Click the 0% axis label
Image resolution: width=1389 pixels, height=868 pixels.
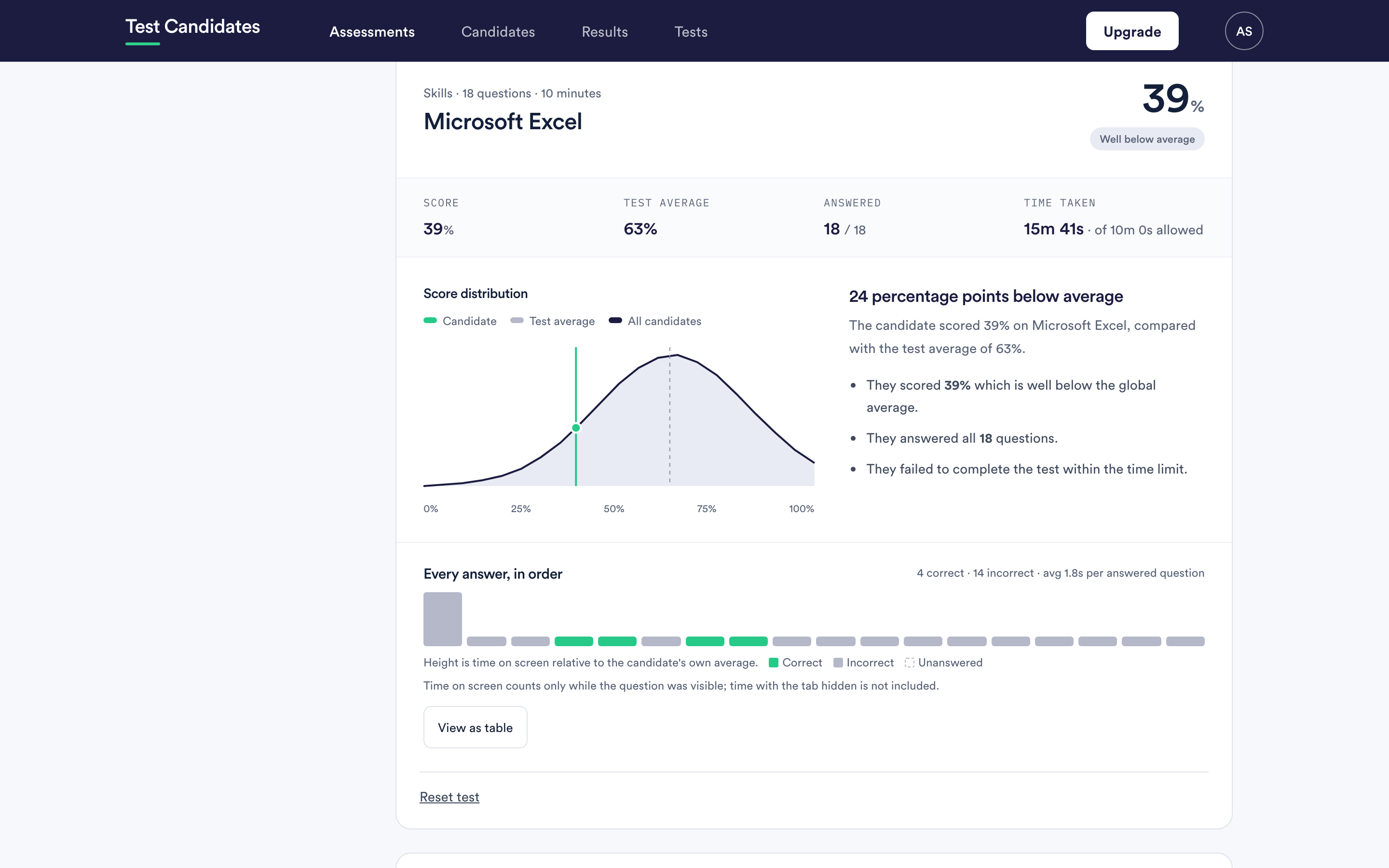pos(431,509)
